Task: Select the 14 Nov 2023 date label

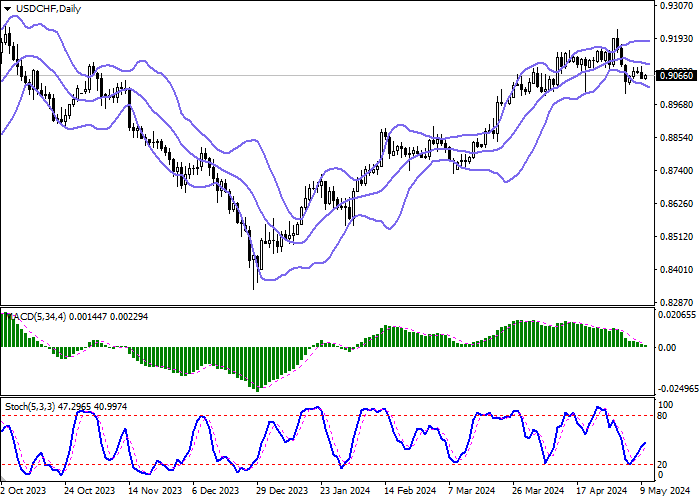Action: 155,491
